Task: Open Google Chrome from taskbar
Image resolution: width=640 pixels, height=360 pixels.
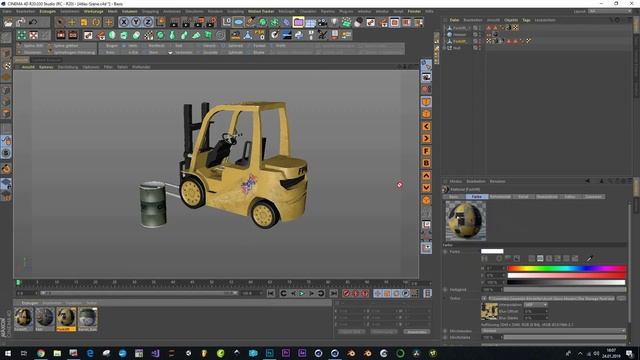Action: pyautogui.click(x=41, y=353)
